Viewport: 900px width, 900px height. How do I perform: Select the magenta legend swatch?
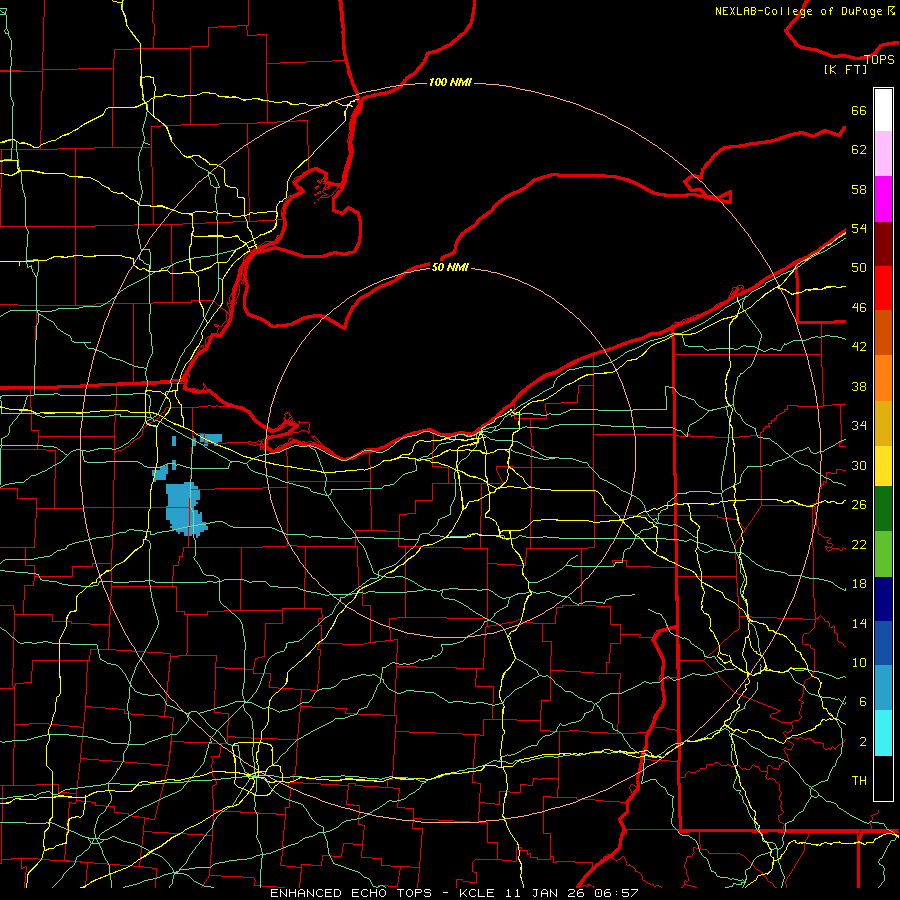pyautogui.click(x=883, y=199)
